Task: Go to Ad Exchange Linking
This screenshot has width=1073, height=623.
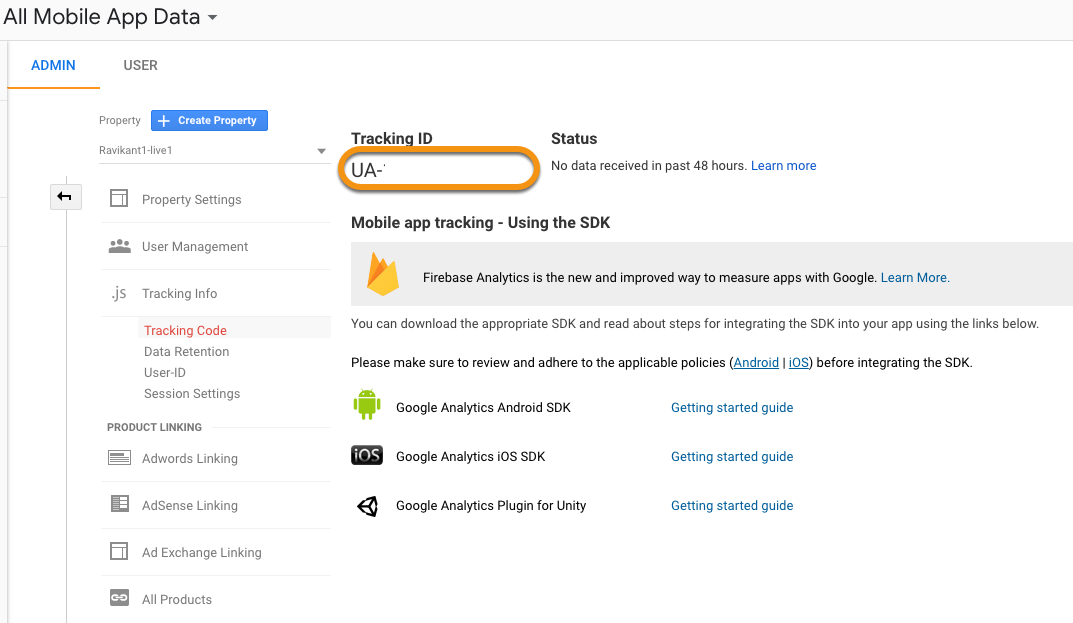Action: click(202, 552)
